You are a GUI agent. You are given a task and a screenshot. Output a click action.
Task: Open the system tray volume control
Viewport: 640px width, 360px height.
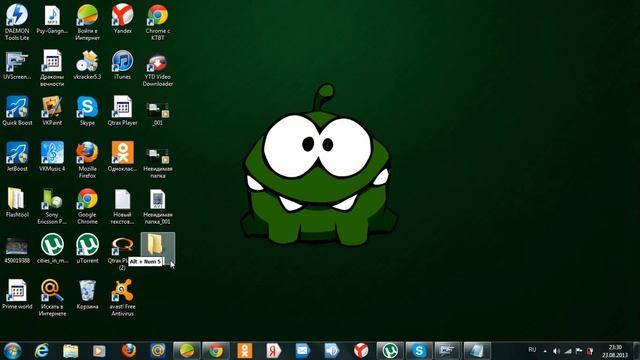click(x=556, y=351)
